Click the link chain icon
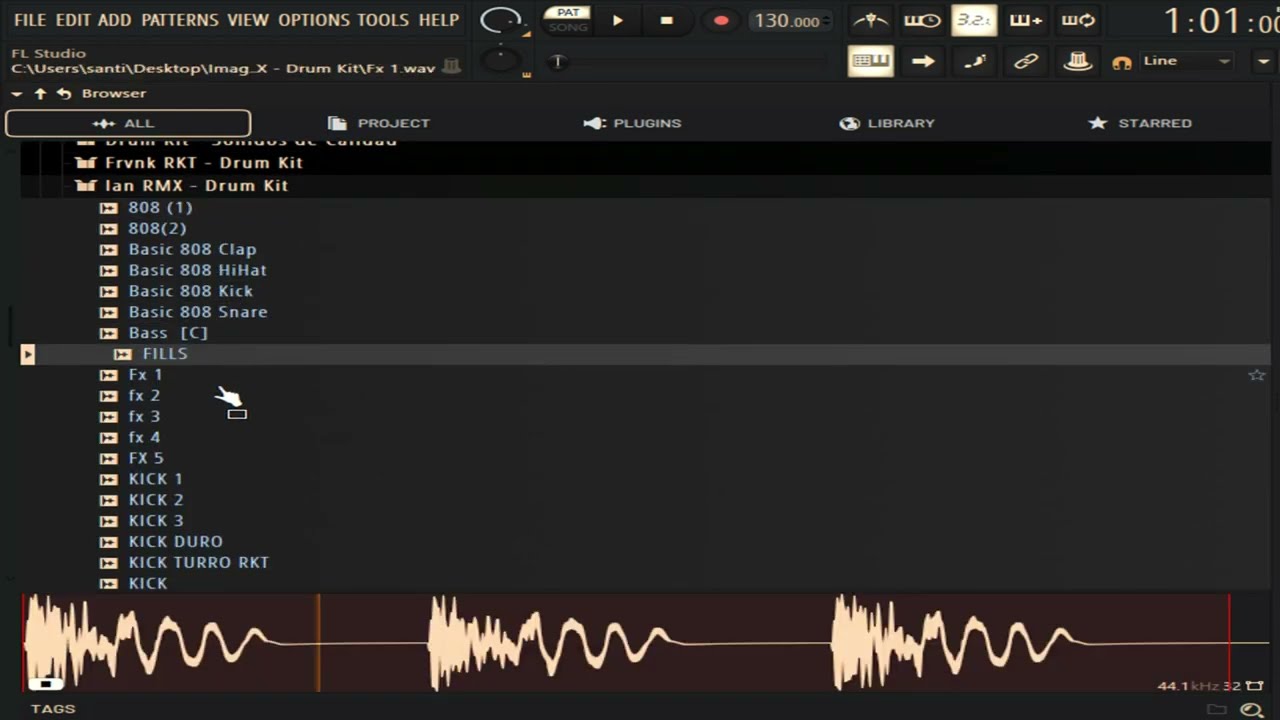The width and height of the screenshot is (1280, 720). (1026, 61)
